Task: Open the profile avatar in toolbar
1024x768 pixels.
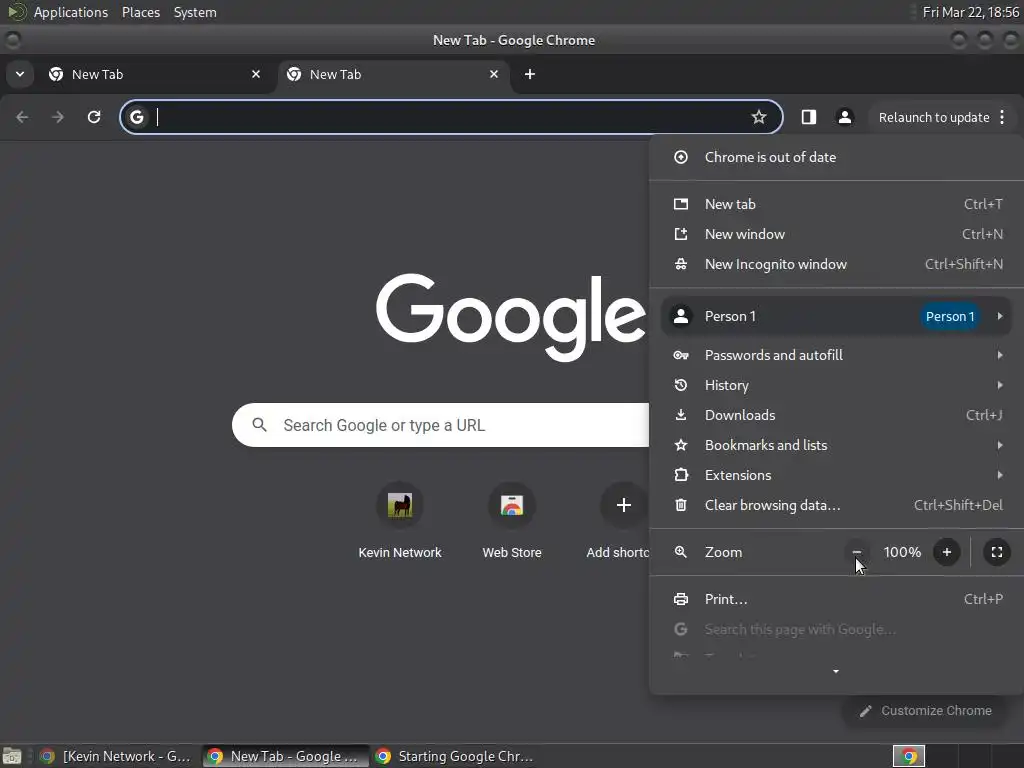Action: point(844,117)
